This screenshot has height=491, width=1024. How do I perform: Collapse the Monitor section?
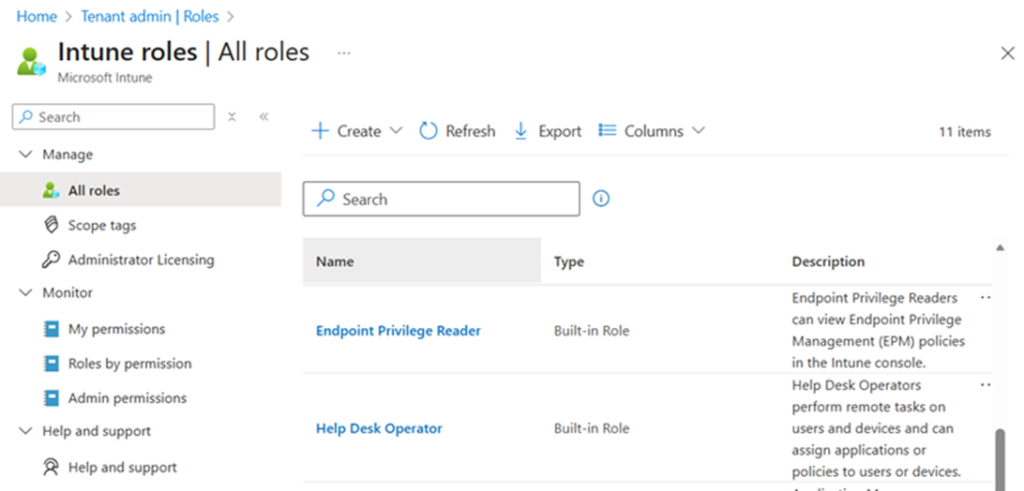(26, 293)
